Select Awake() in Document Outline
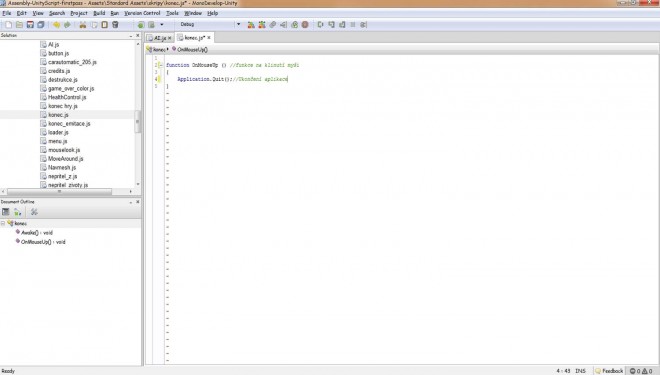Image resolution: width=660 pixels, height=375 pixels. (35, 233)
